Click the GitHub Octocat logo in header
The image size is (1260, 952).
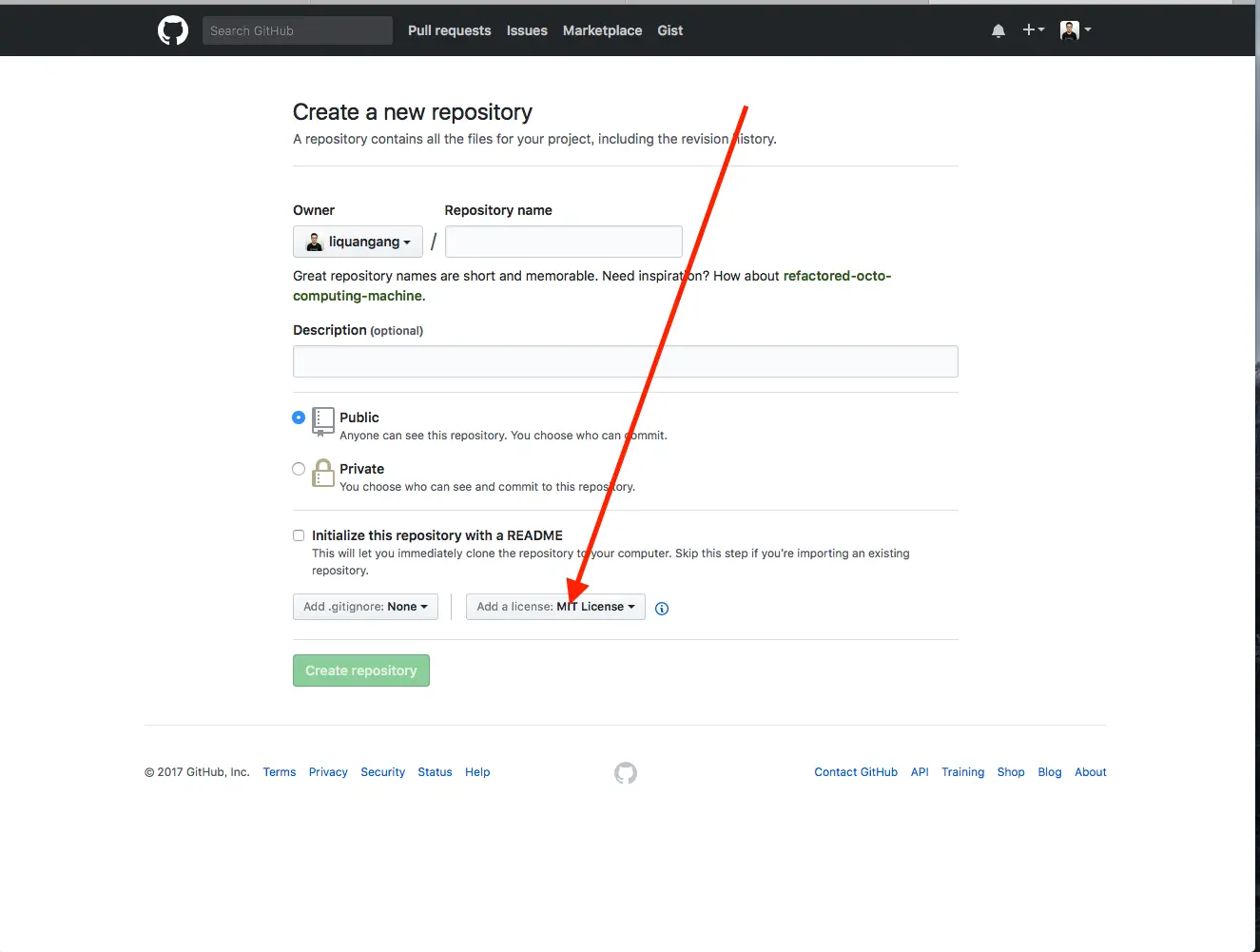click(173, 30)
